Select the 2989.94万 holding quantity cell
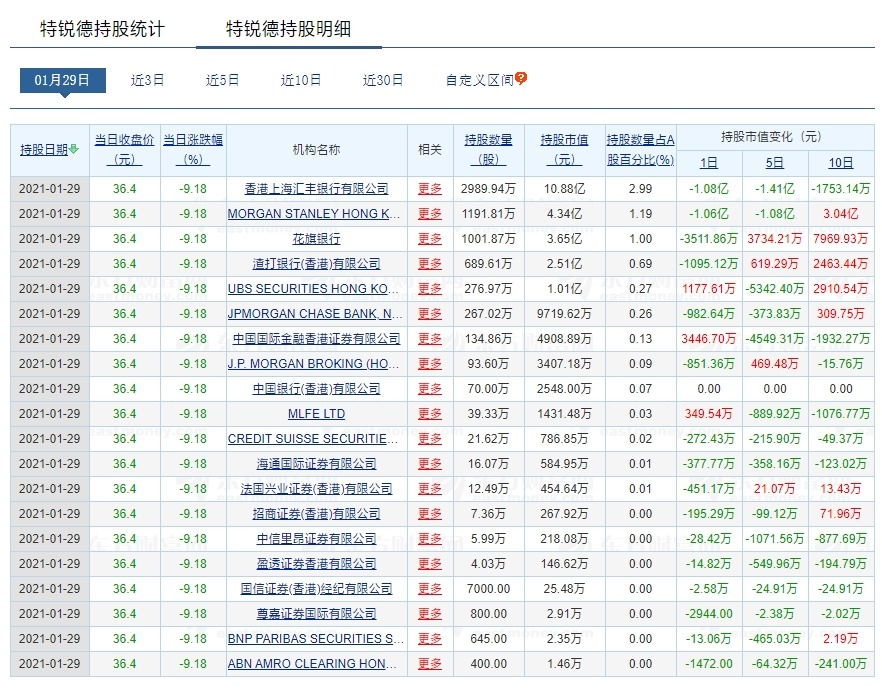882x698 pixels. (488, 189)
